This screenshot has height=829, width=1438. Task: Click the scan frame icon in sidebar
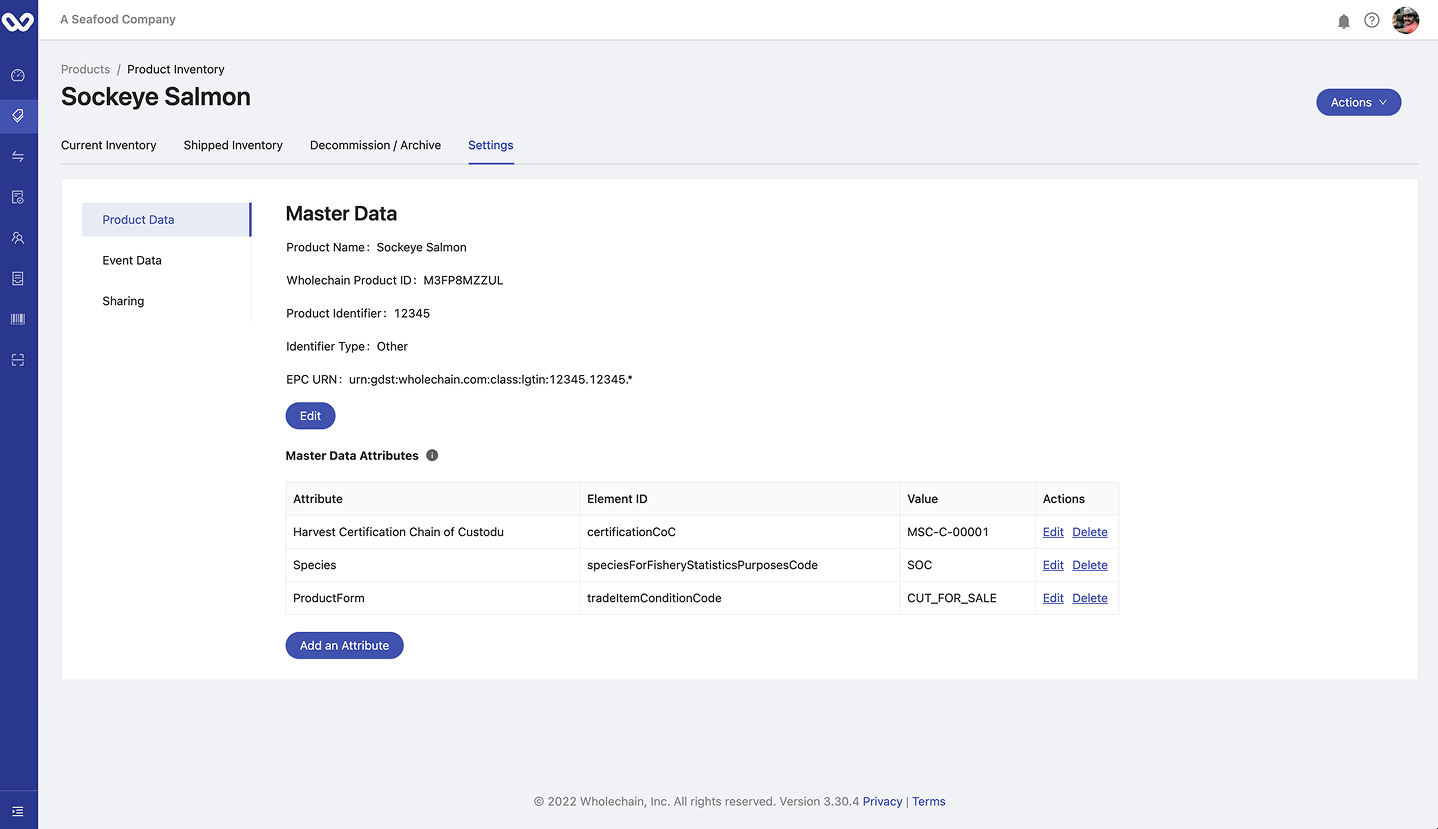click(18, 360)
